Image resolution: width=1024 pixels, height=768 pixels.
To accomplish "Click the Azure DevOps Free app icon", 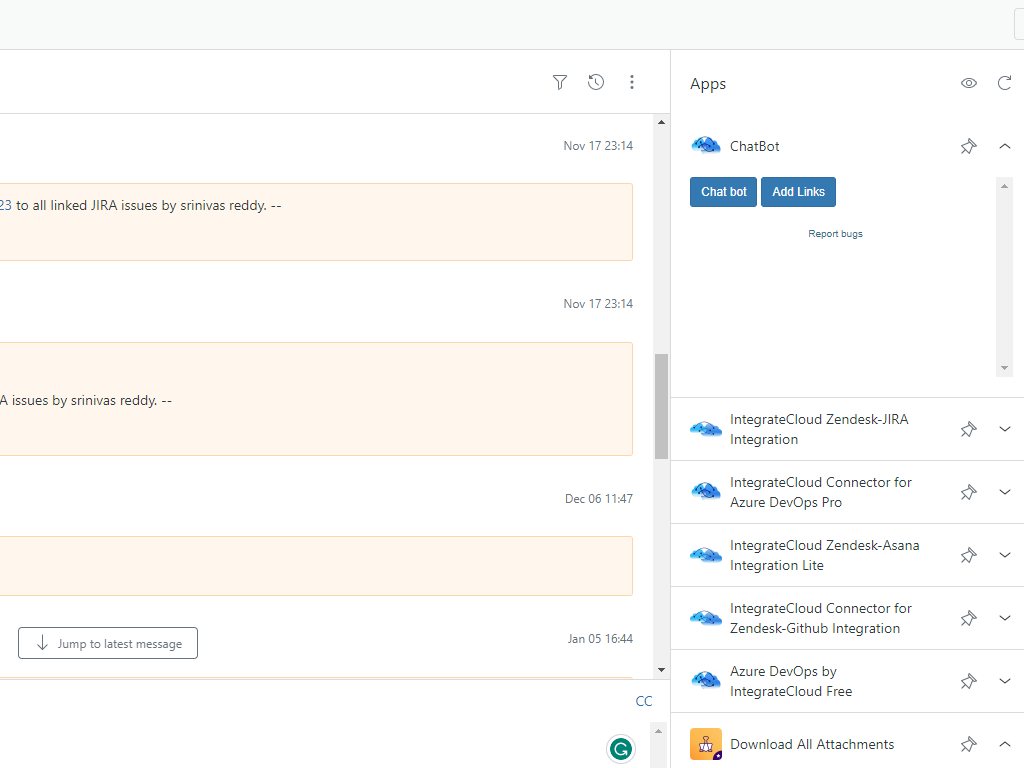I will point(706,681).
